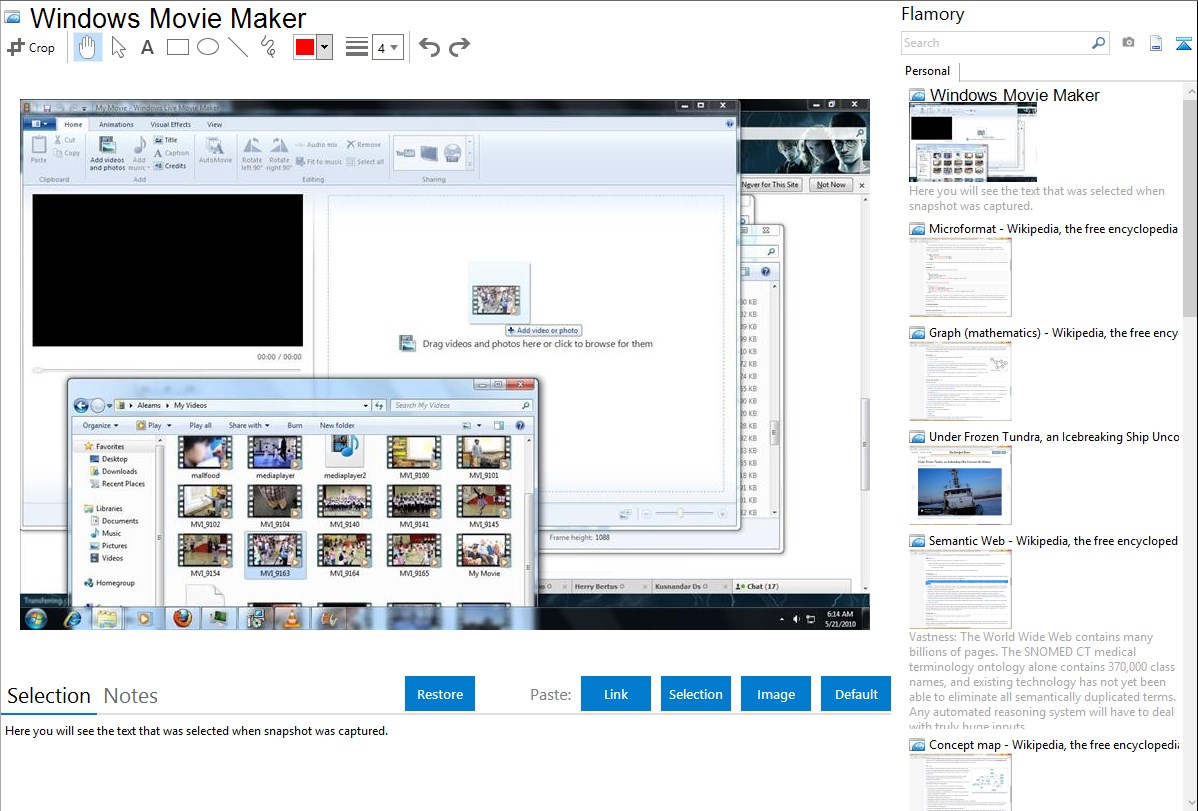Click the red color swatch
Viewport: 1198px width, 811px height.
coord(305,47)
